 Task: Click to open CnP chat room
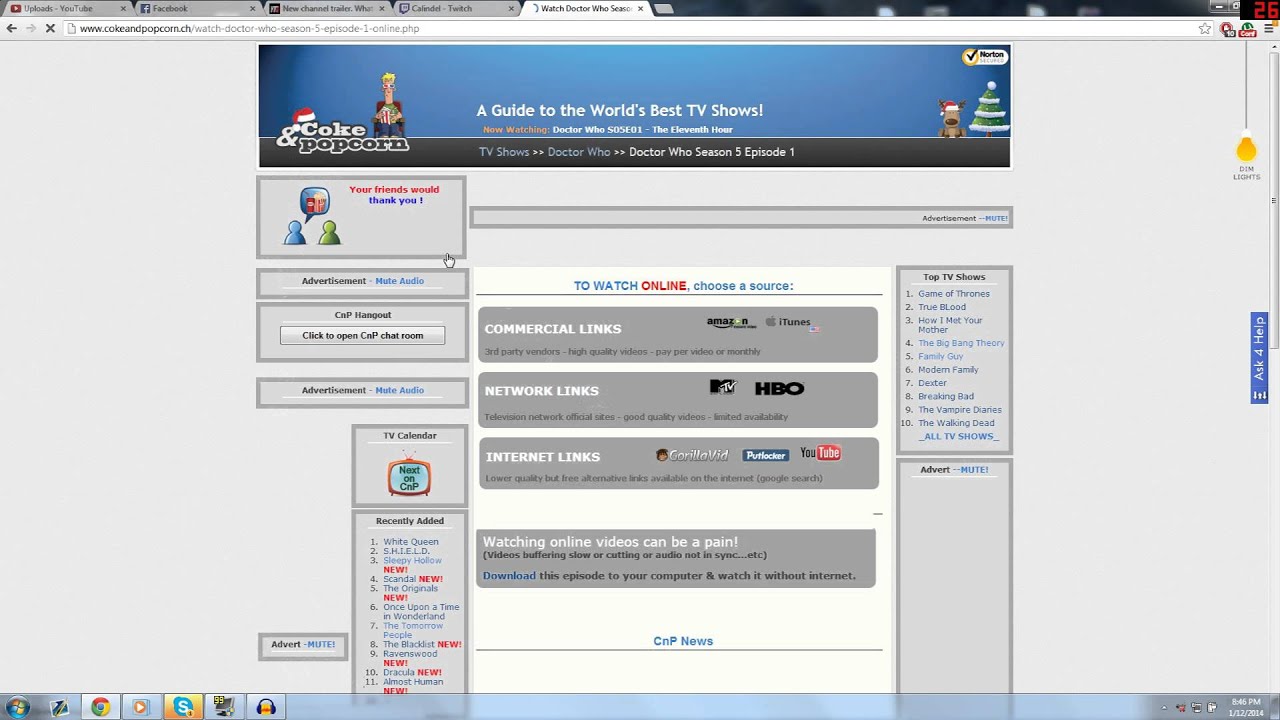pyautogui.click(x=363, y=335)
